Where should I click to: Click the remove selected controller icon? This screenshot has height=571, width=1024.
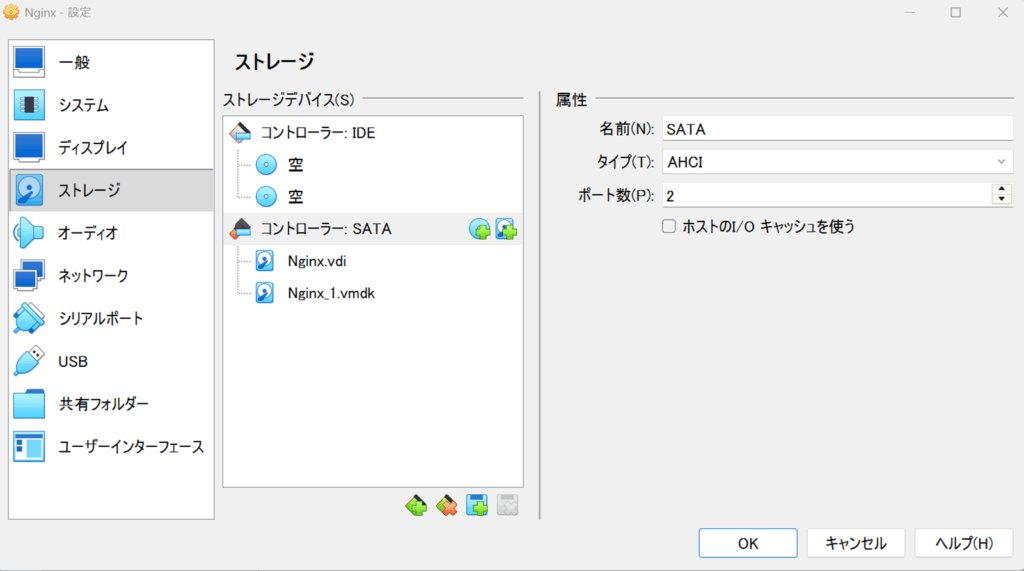pyautogui.click(x=446, y=506)
